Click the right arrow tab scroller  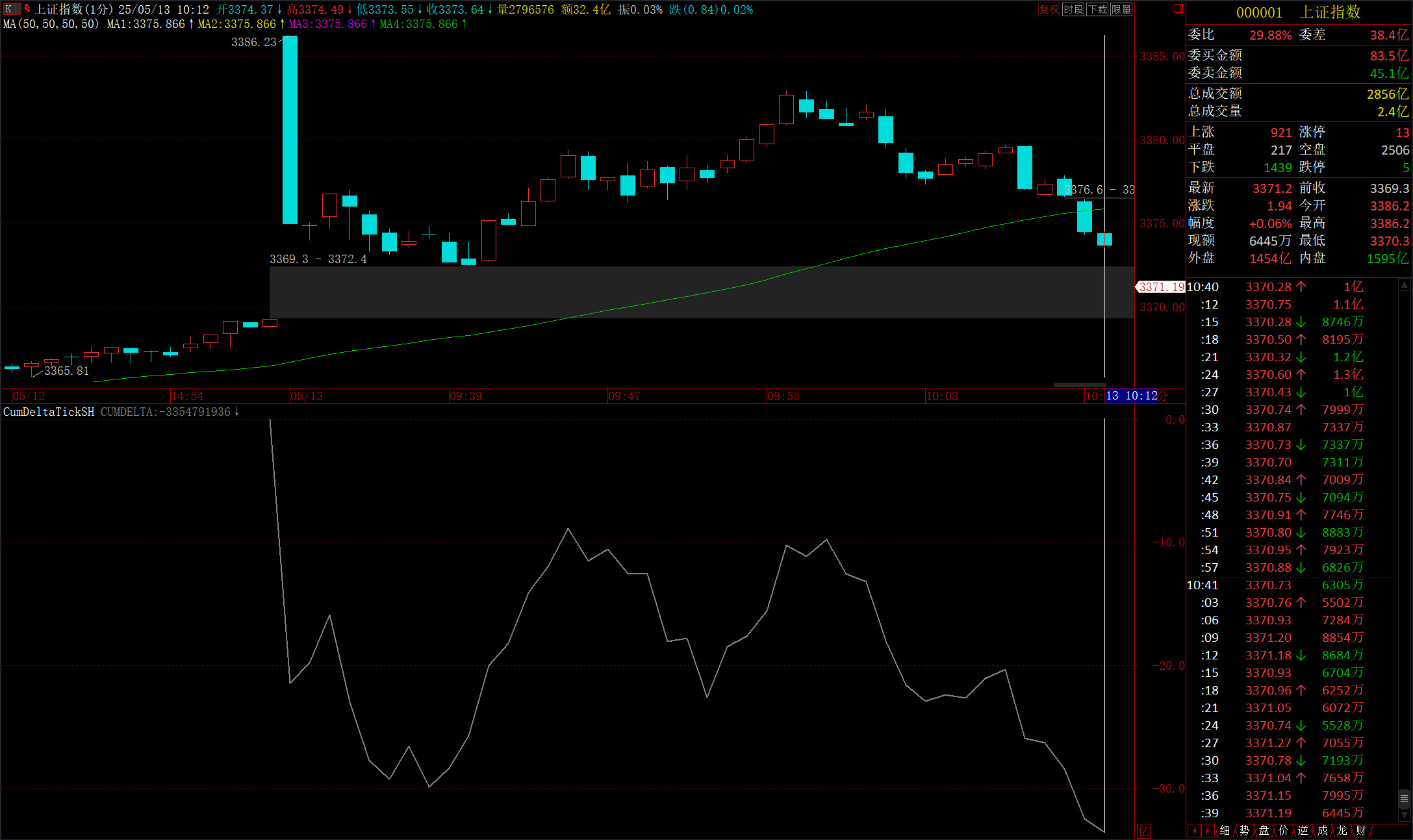[1207, 831]
